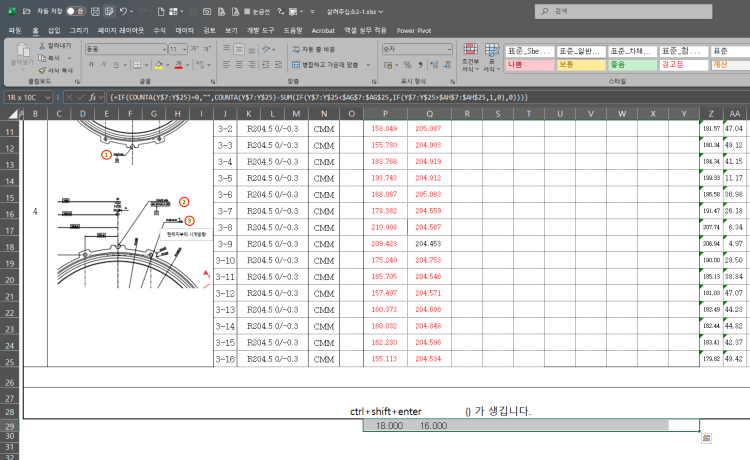Open the font size 11 dropdown

pos(184,48)
